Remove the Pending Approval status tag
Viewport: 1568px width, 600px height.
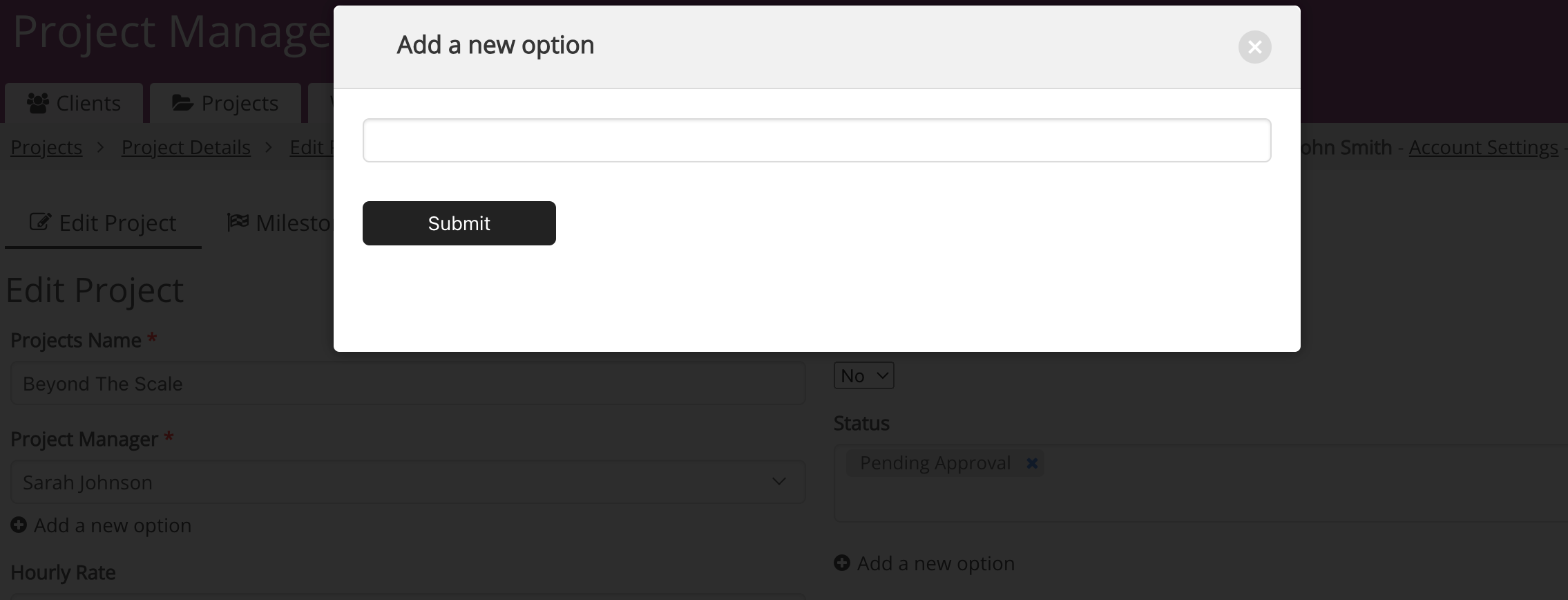pyautogui.click(x=1031, y=463)
